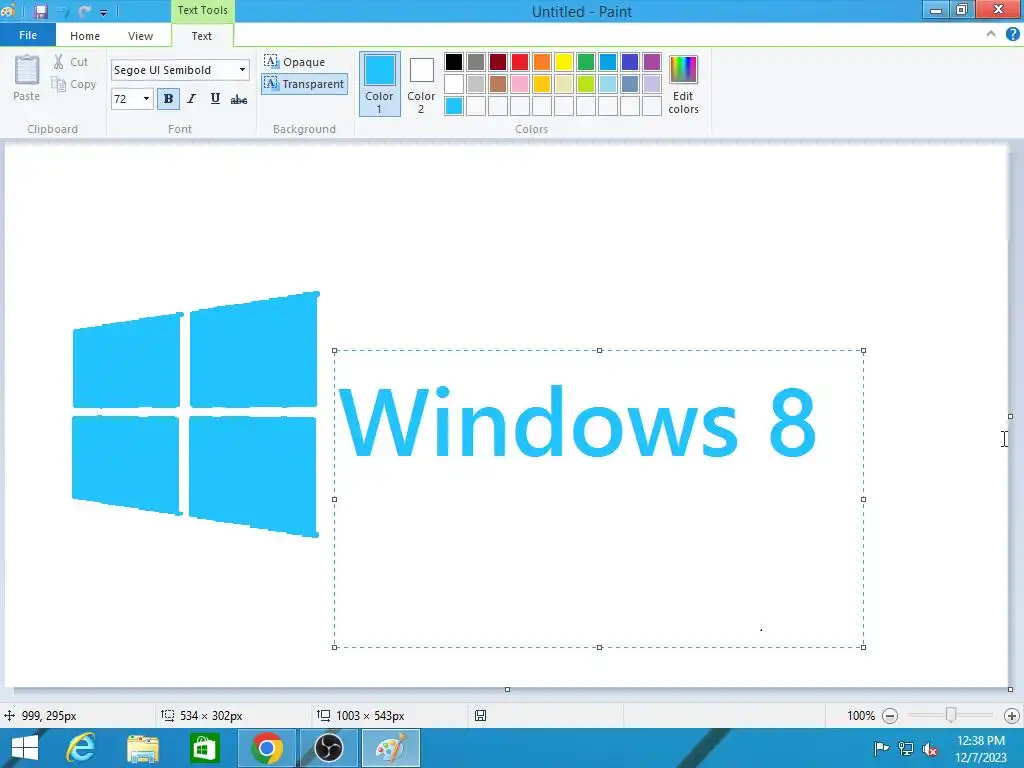
Task: Pick the dark red color swatch
Action: pyautogui.click(x=498, y=62)
